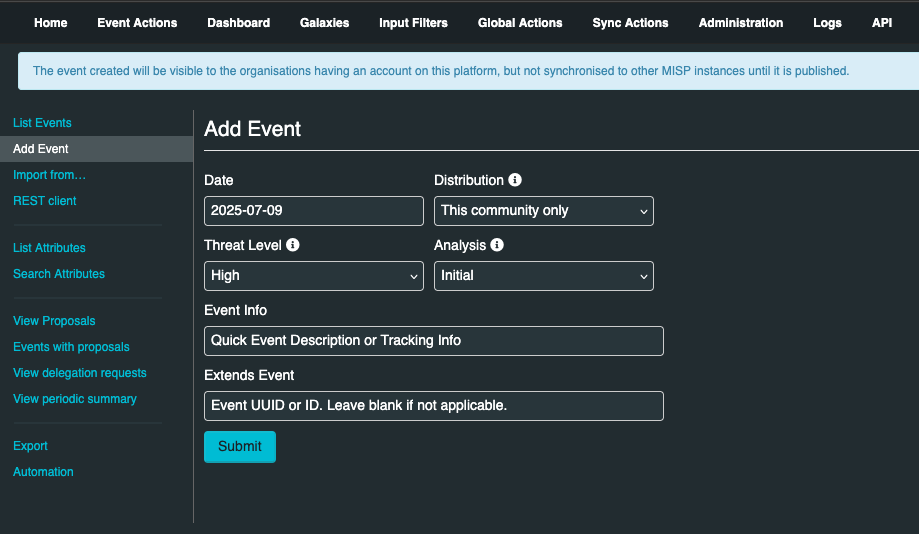
Task: Click the Extends Event input field
Action: [x=433, y=406]
